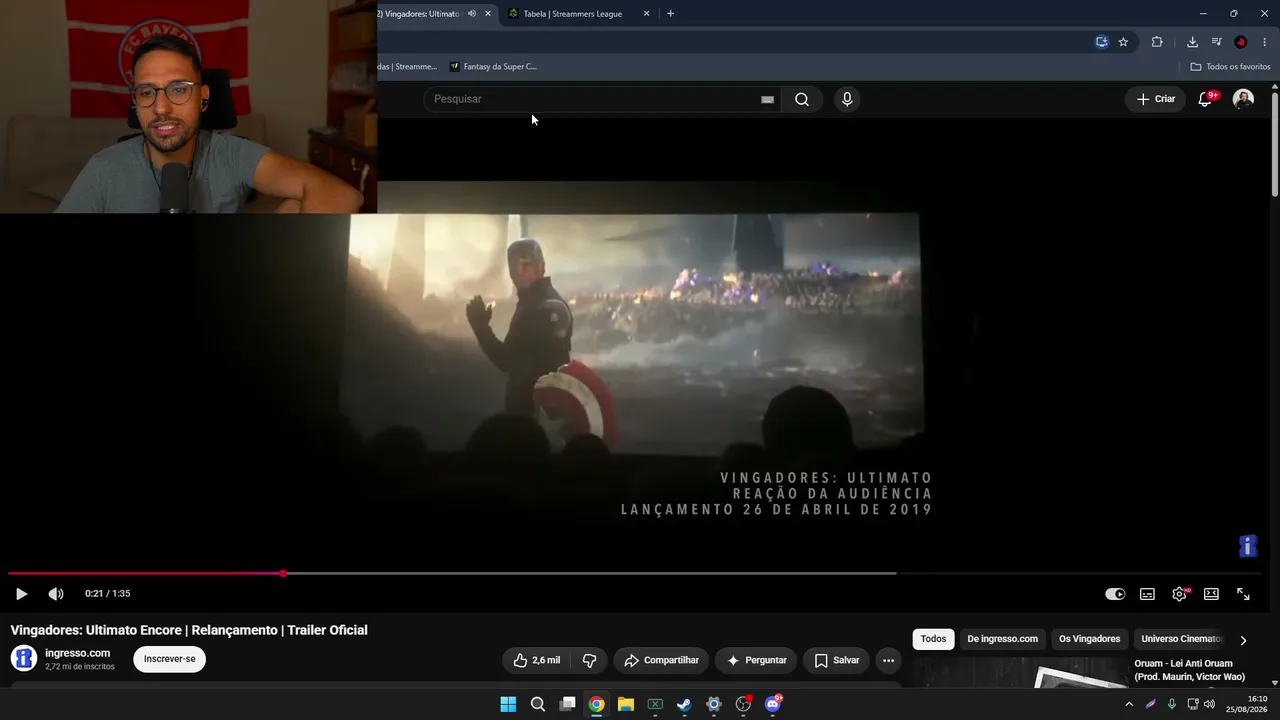The width and height of the screenshot is (1280, 720).
Task: Start voice search with the microphone
Action: [x=847, y=99]
